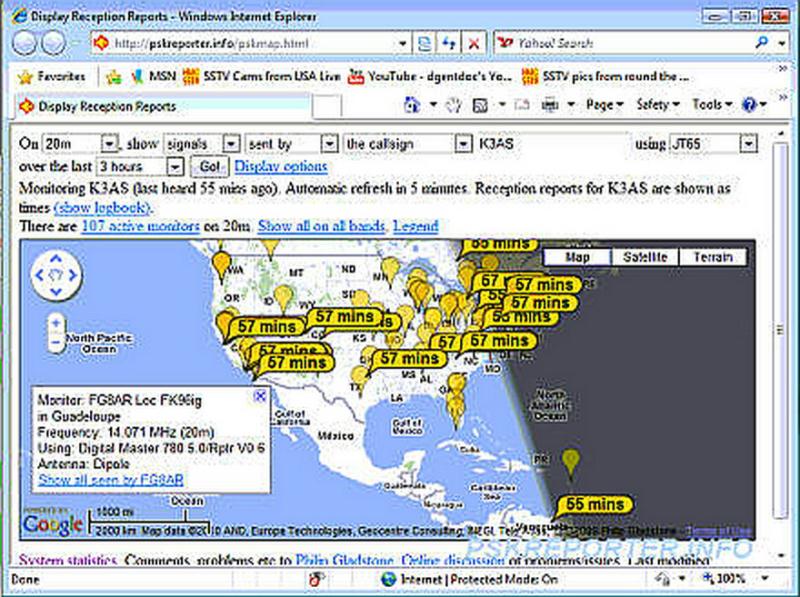This screenshot has width=800, height=597.
Task: Click the Yahoo search magnifier icon
Action: pyautogui.click(x=762, y=43)
